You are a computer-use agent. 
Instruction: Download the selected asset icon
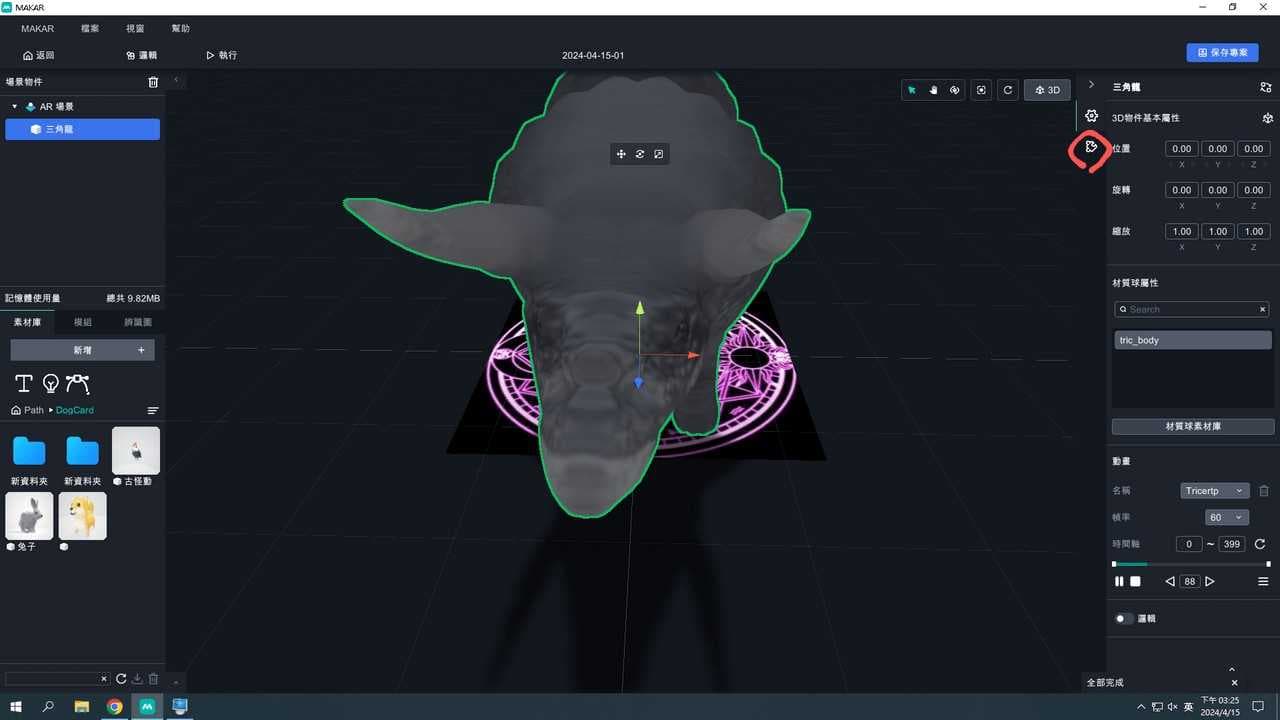pos(138,678)
